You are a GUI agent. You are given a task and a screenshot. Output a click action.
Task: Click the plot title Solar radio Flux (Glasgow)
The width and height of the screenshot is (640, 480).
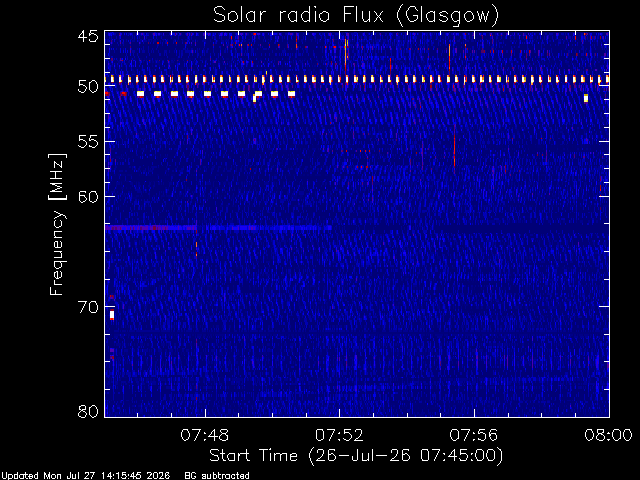point(356,15)
